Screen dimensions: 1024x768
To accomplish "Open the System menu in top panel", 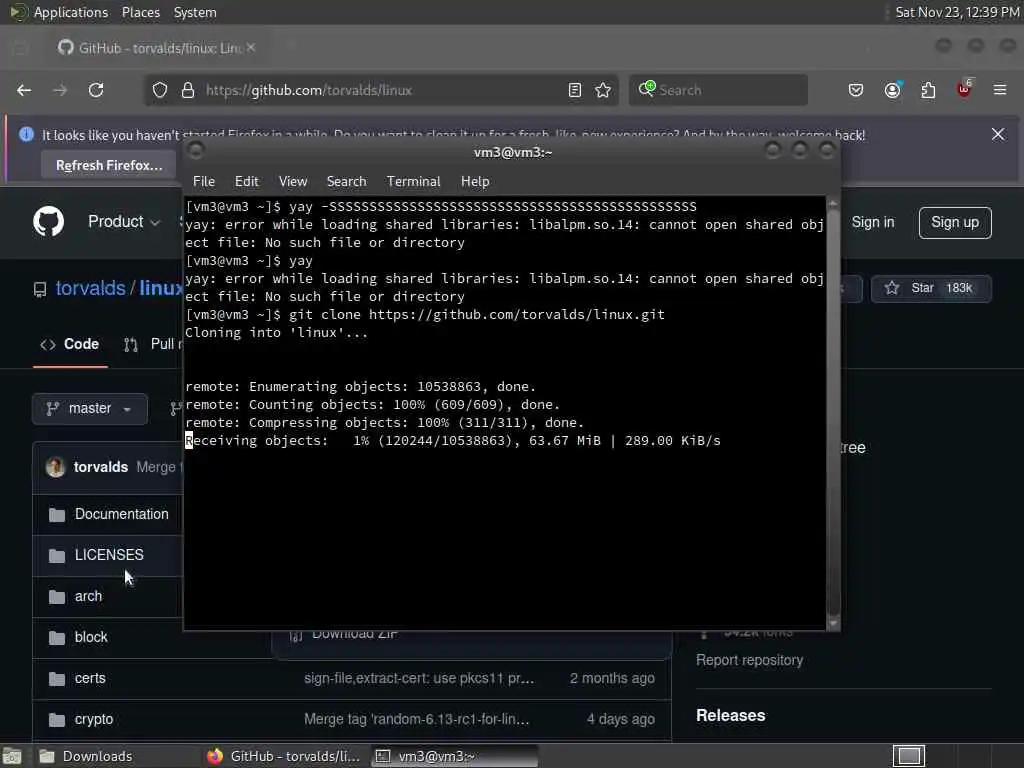I will tap(195, 12).
